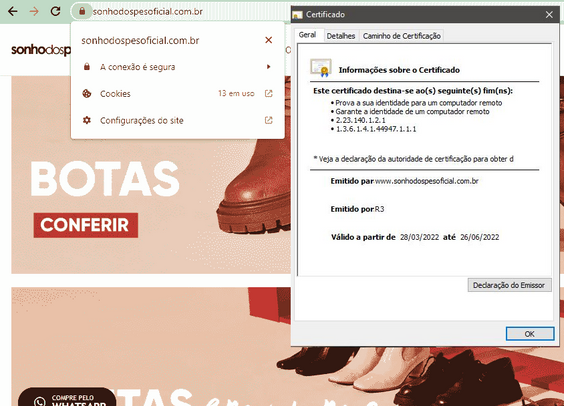Click the padlock icon in the address bar
This screenshot has width=564, height=406.
[82, 11]
